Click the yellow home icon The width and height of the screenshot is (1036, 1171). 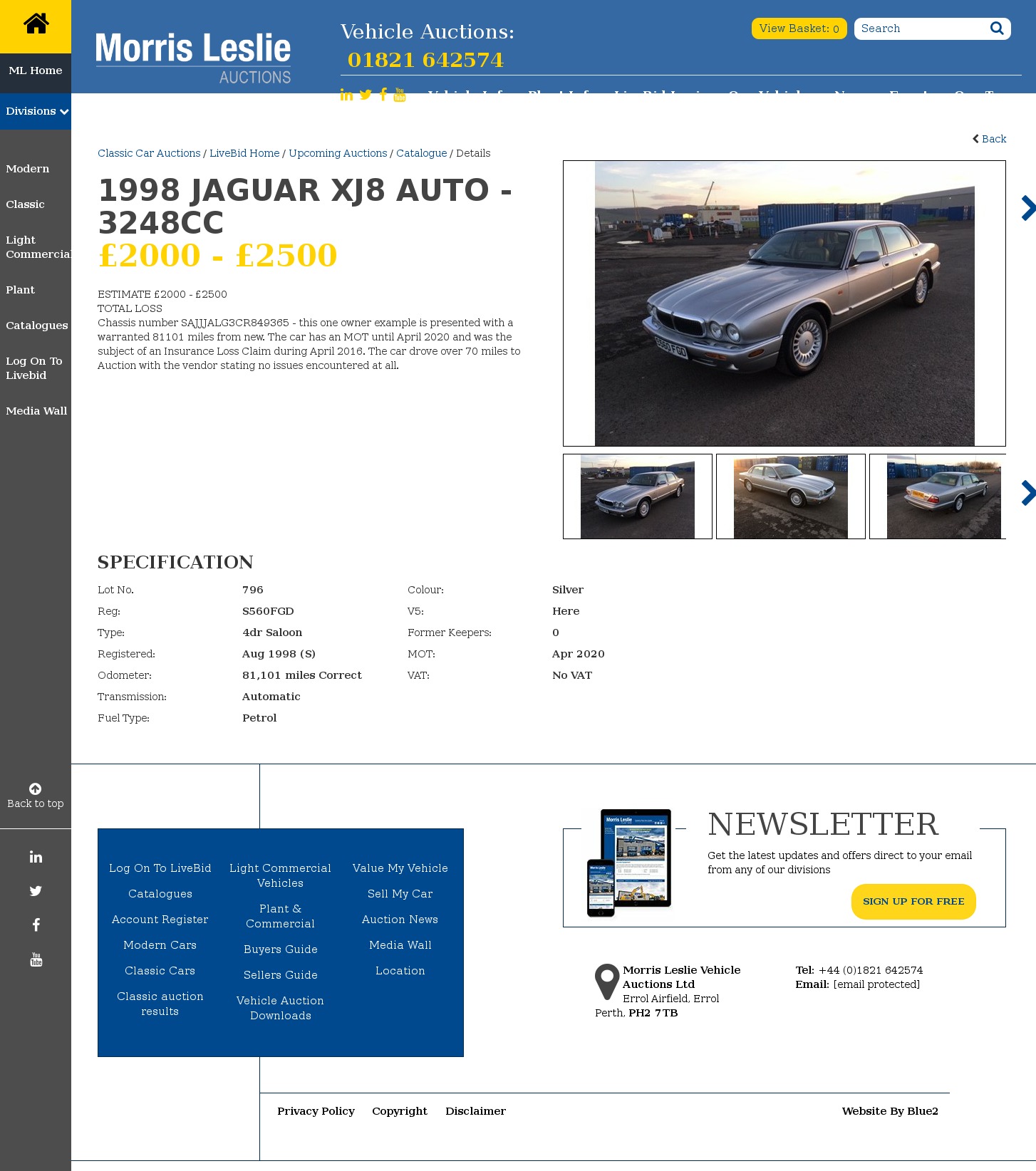(36, 24)
